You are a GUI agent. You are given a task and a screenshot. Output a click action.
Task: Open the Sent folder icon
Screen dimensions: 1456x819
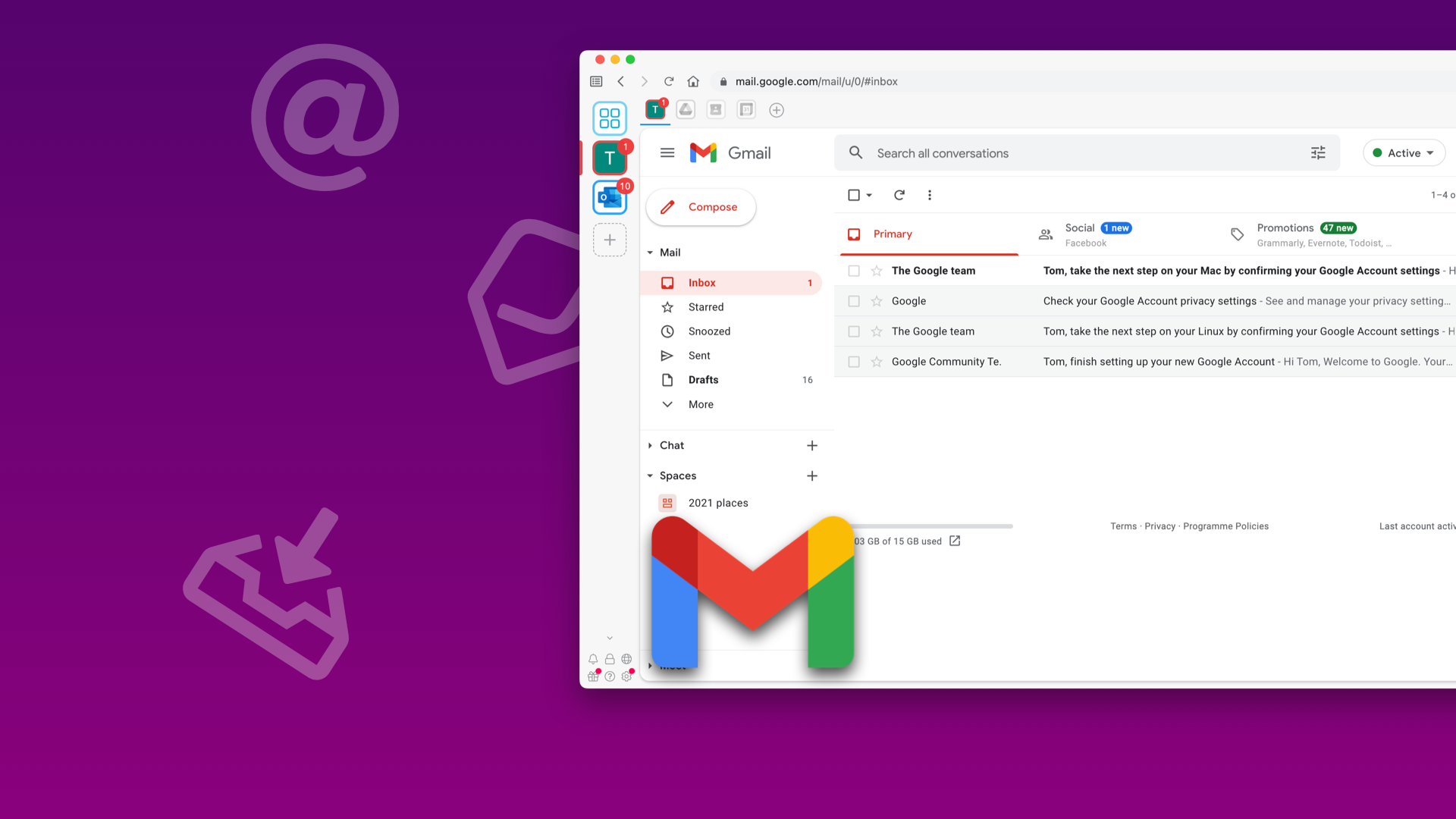(667, 355)
